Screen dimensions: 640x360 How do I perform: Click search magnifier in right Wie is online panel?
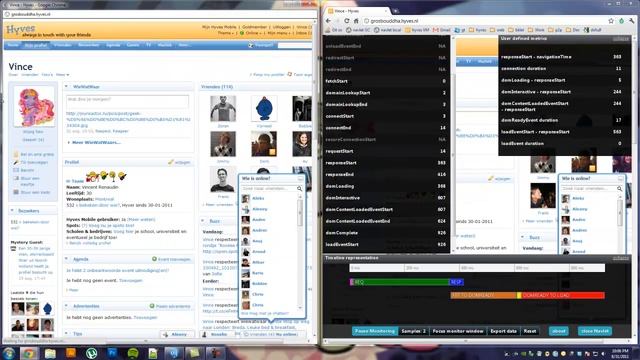pyautogui.click(x=620, y=189)
